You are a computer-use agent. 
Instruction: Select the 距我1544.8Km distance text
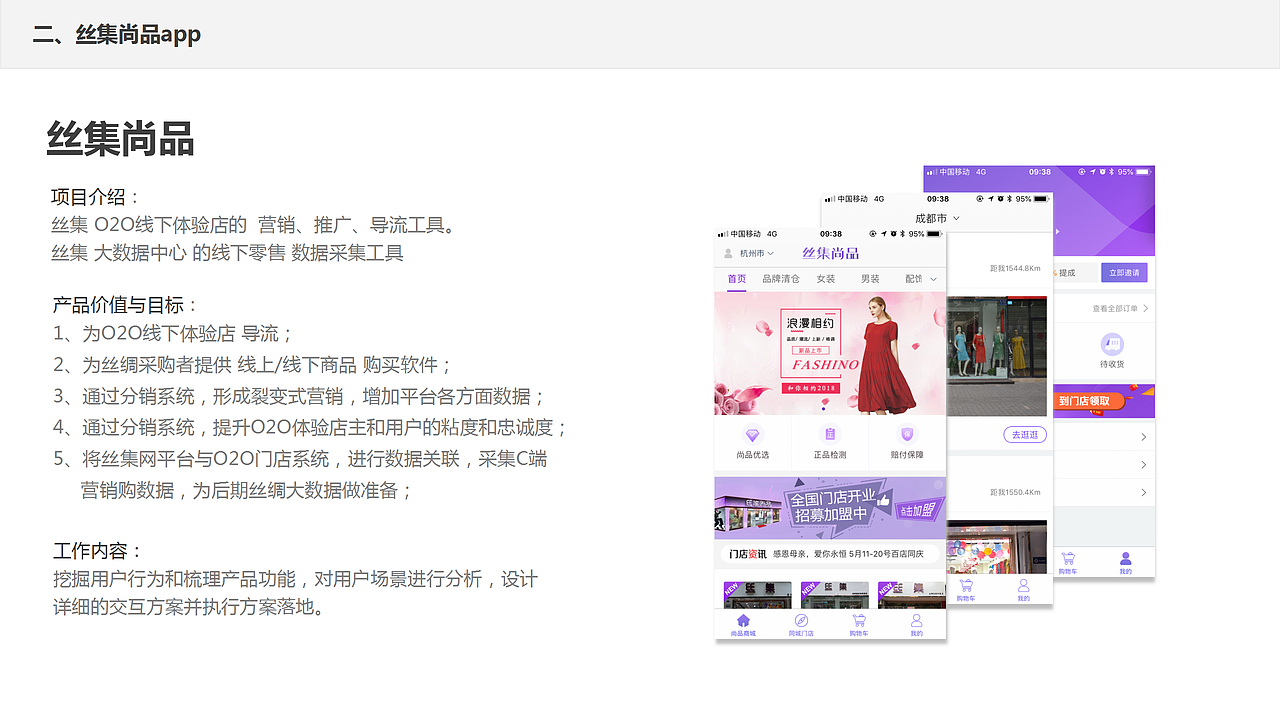pos(1015,268)
